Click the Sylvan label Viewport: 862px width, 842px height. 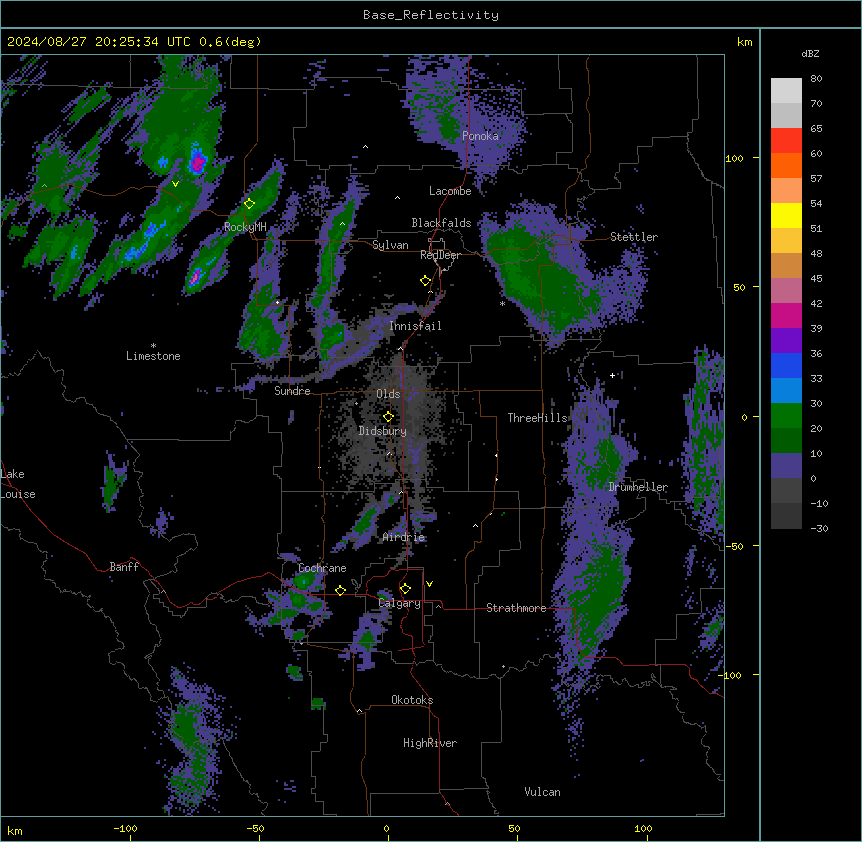(x=390, y=245)
